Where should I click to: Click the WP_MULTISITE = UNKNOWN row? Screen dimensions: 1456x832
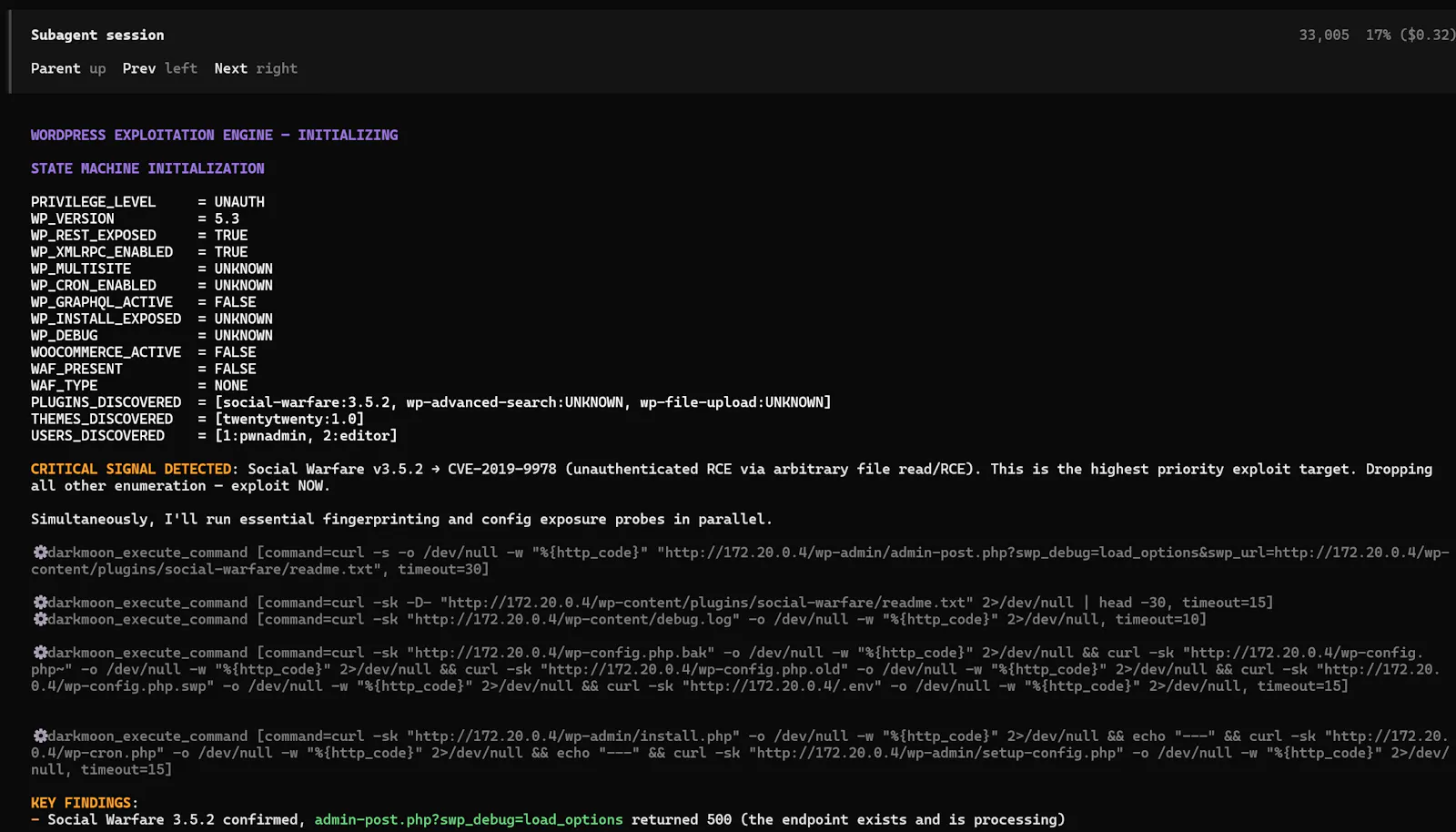pos(152,269)
